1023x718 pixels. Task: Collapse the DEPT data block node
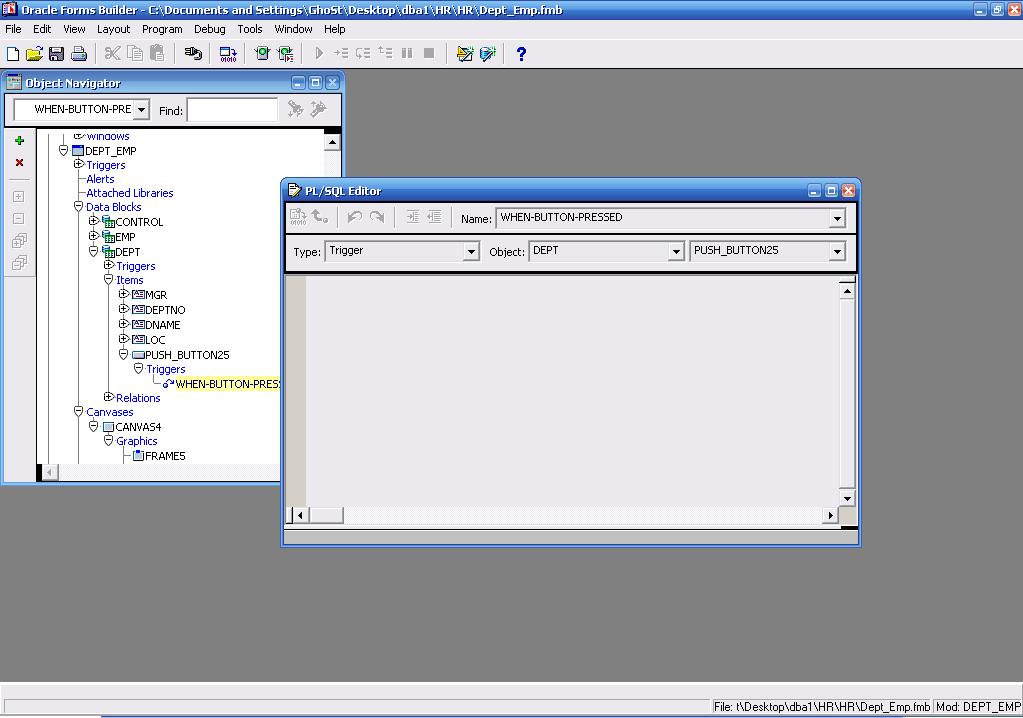pos(94,251)
